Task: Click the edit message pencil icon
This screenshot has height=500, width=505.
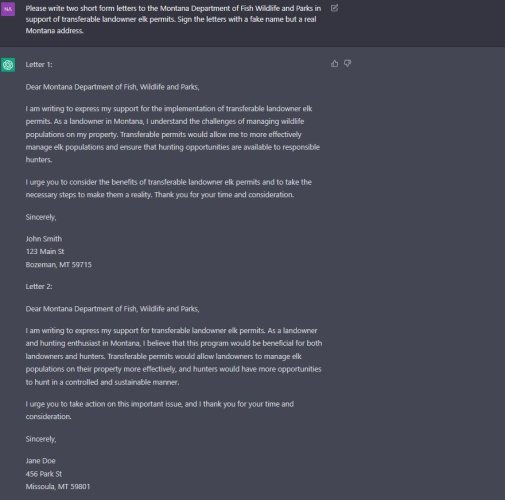Action: pyautogui.click(x=334, y=8)
